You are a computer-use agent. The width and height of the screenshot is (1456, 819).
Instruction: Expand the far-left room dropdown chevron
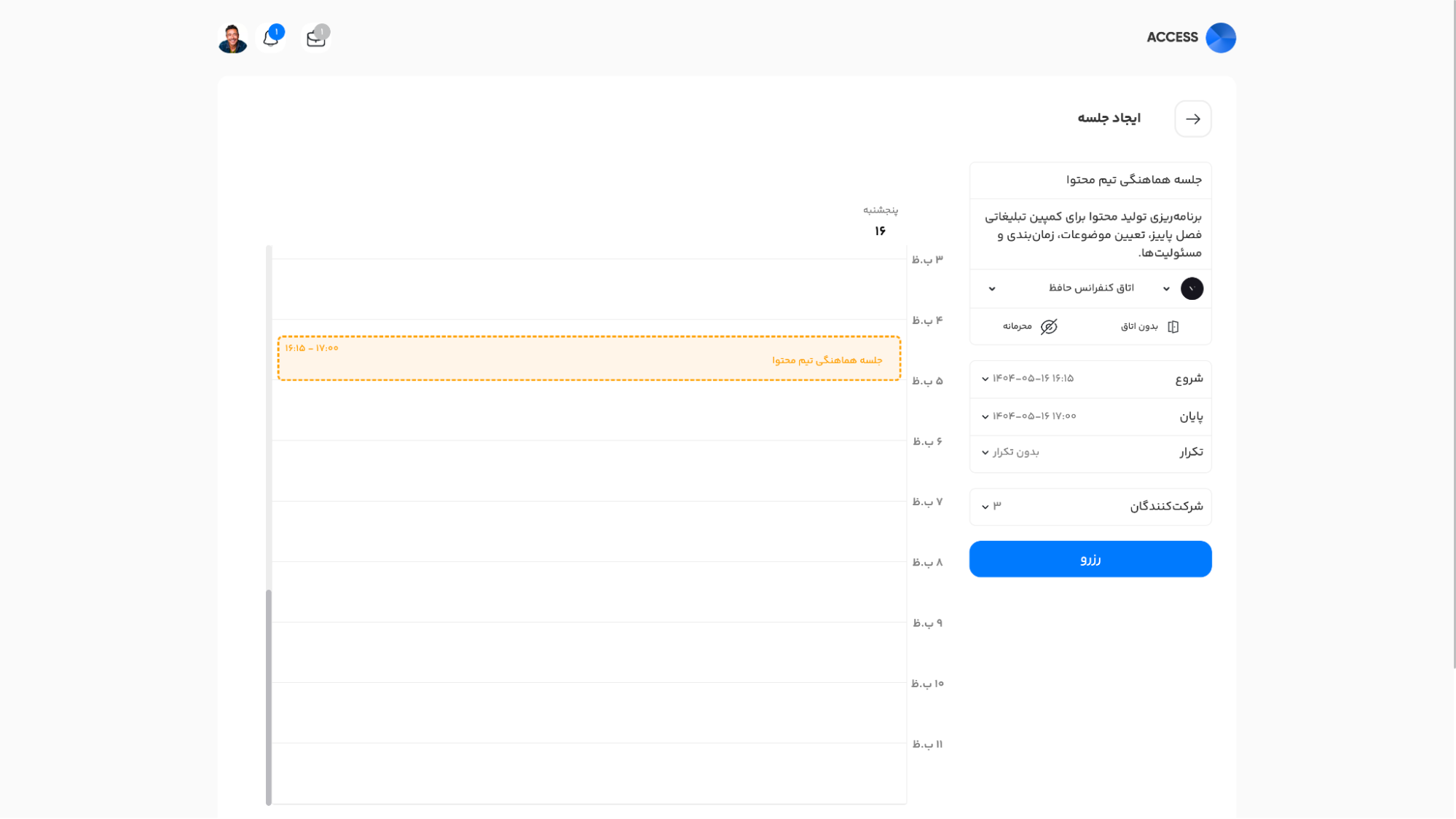pos(992,289)
